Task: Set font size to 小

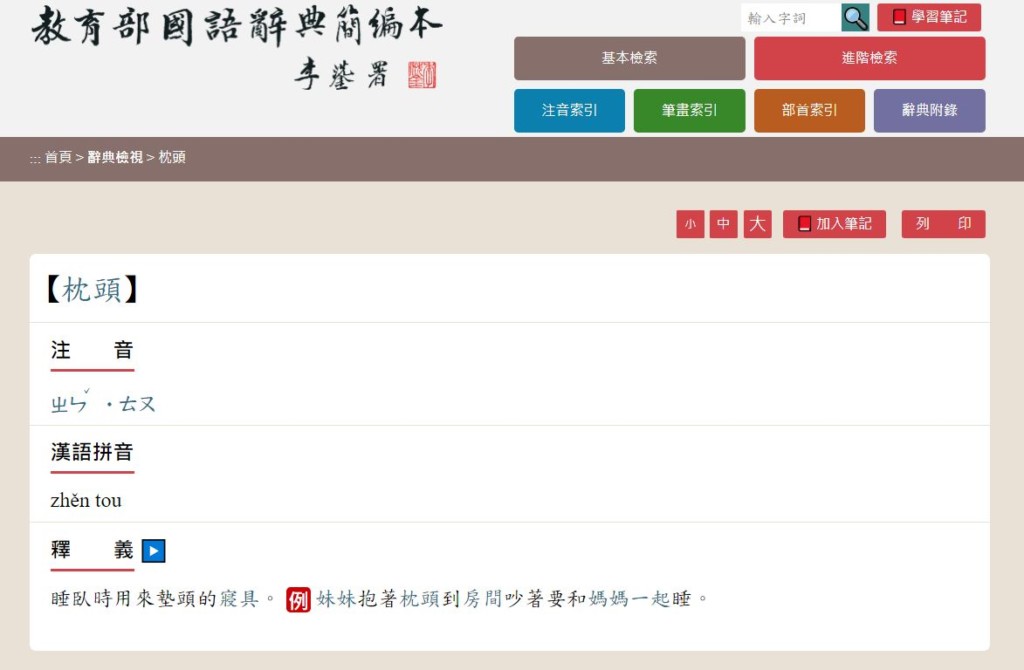Action: click(x=690, y=224)
